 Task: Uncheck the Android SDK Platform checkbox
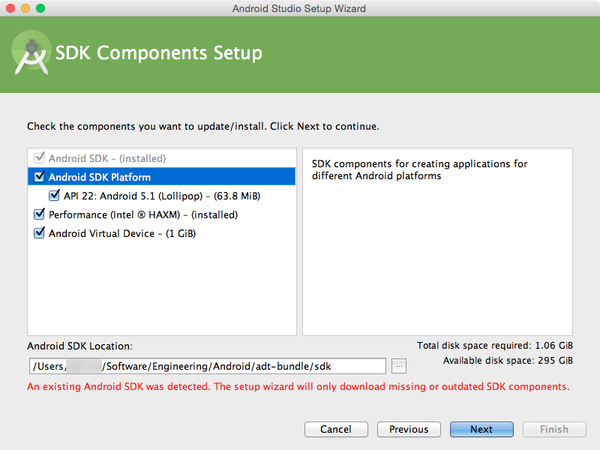[39, 177]
